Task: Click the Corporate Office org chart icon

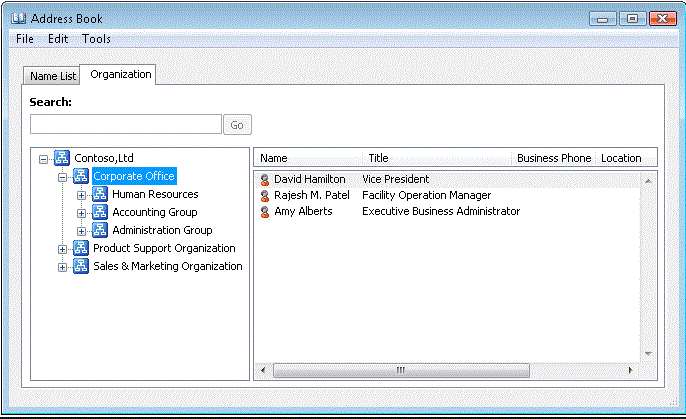Action: click(81, 176)
